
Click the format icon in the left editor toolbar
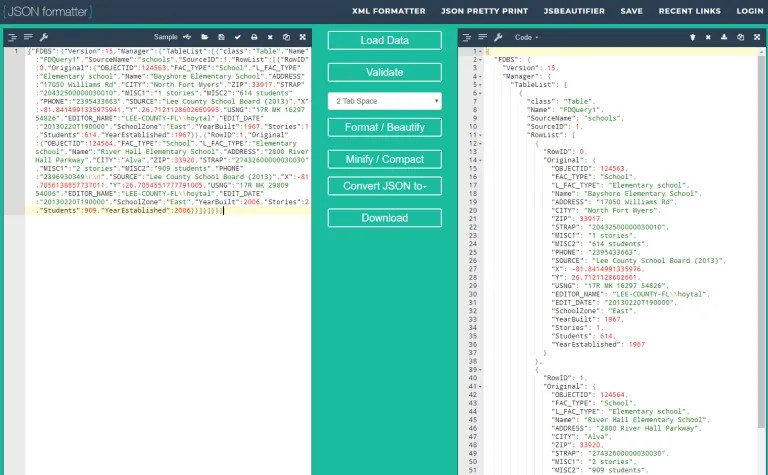[13, 37]
